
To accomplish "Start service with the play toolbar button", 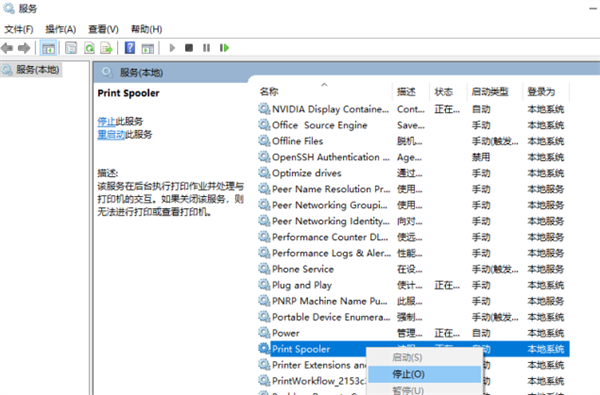I will pos(172,48).
